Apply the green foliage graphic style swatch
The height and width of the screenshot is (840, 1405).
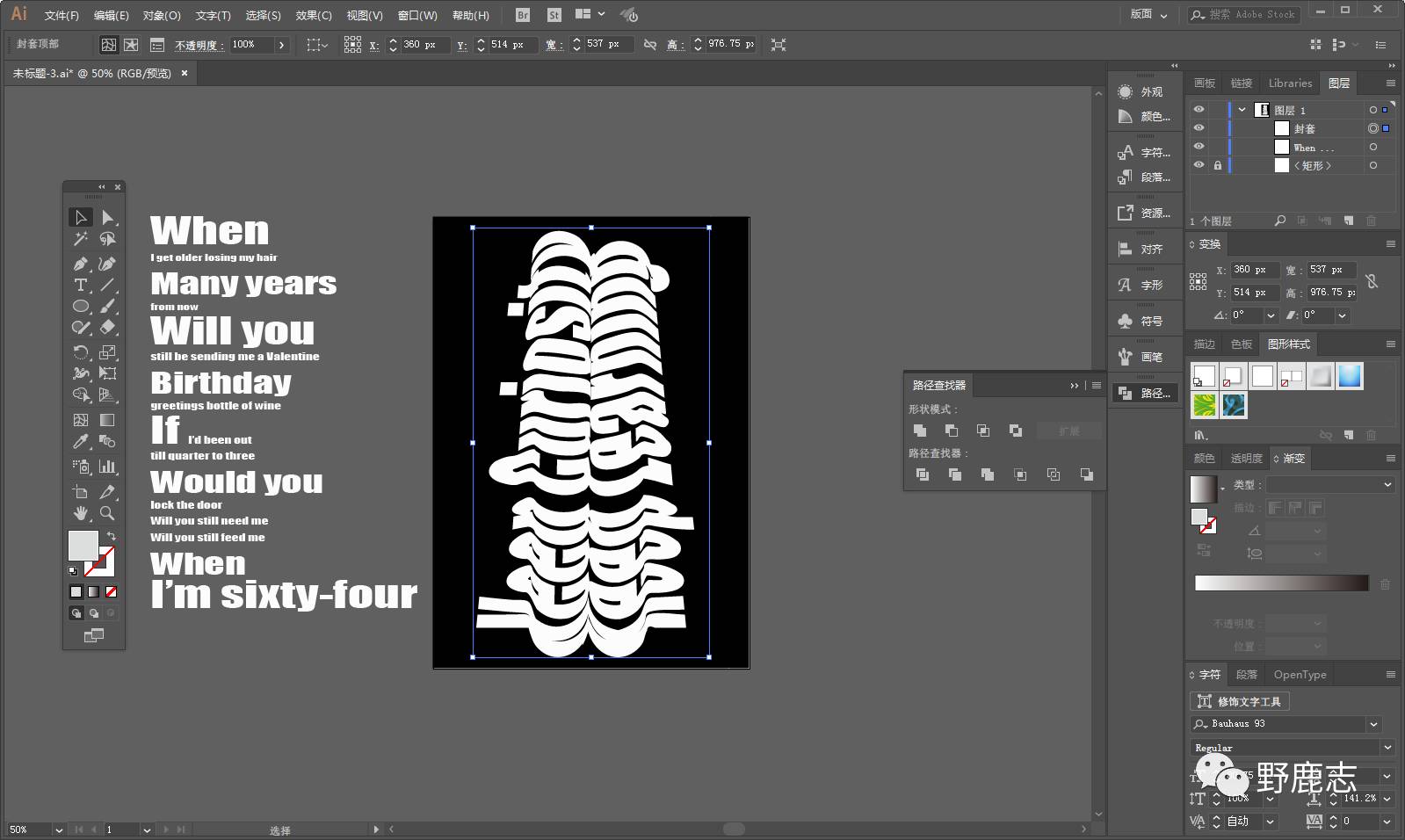[x=1204, y=405]
